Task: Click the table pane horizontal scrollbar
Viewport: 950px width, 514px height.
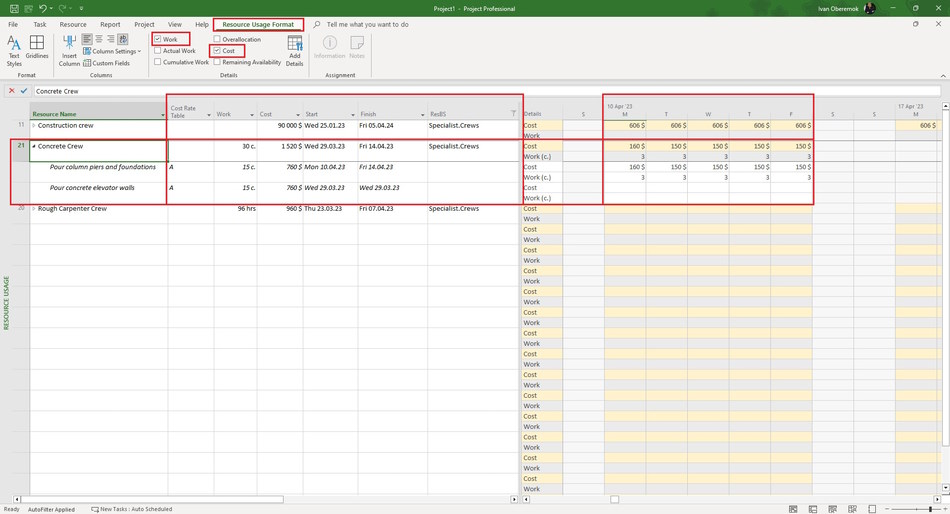Action: coord(153,499)
